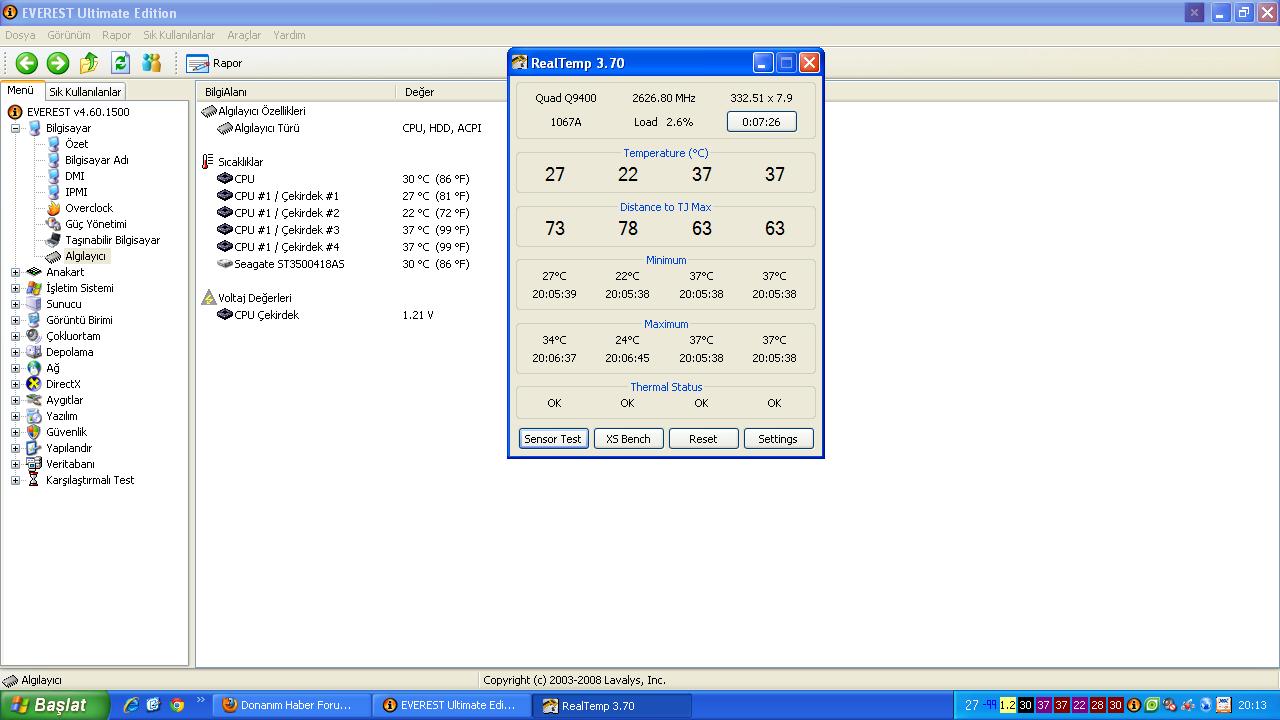Open RealTemp Settings button
This screenshot has height=720, width=1280.
click(x=778, y=439)
